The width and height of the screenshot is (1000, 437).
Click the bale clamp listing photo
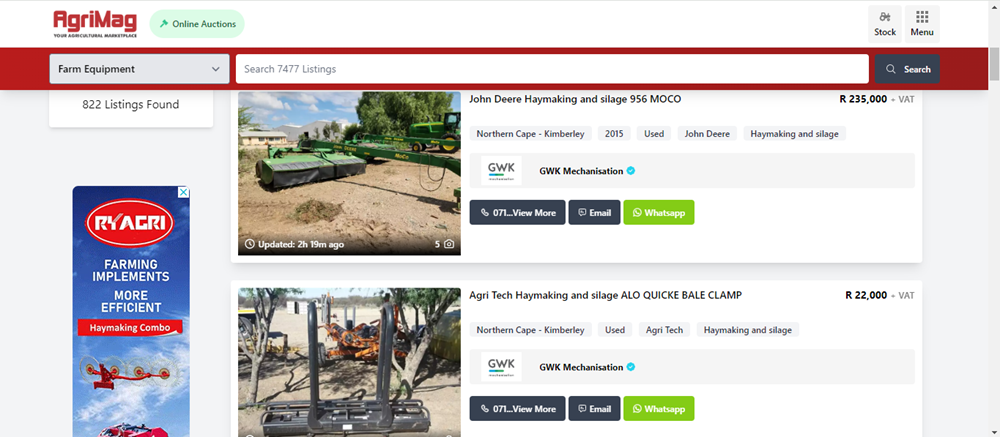(x=349, y=362)
